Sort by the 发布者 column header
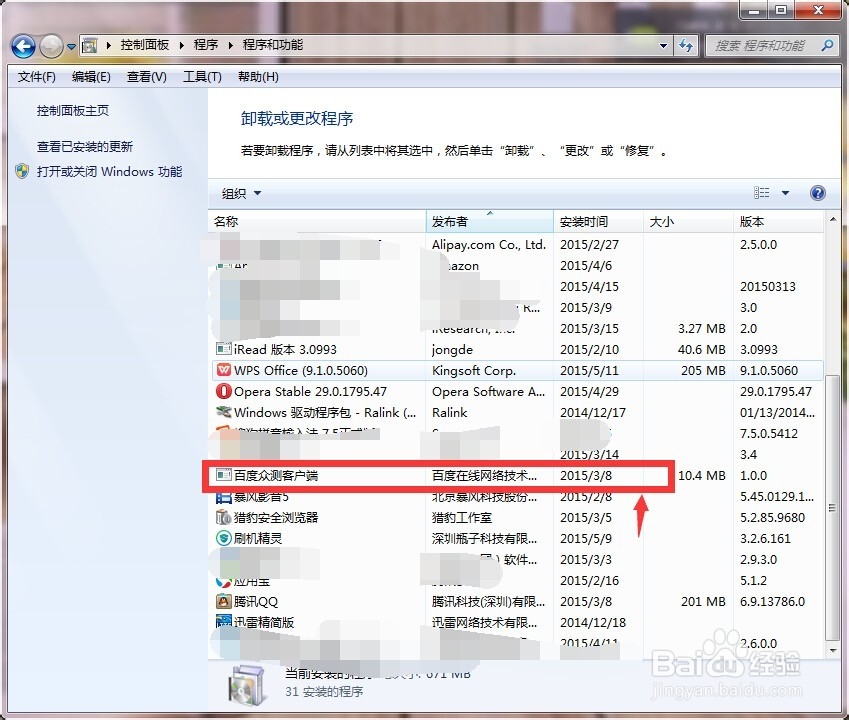Image resolution: width=849 pixels, height=720 pixels. (x=489, y=221)
